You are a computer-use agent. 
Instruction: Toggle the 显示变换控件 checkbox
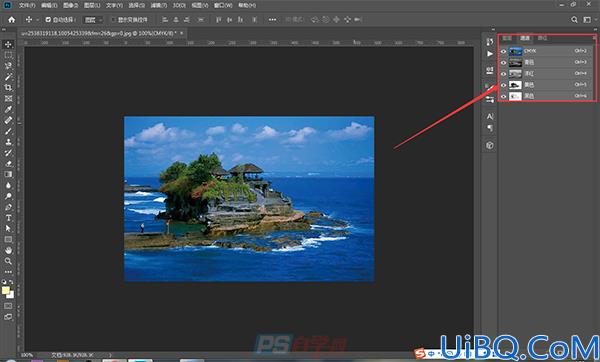(113, 20)
